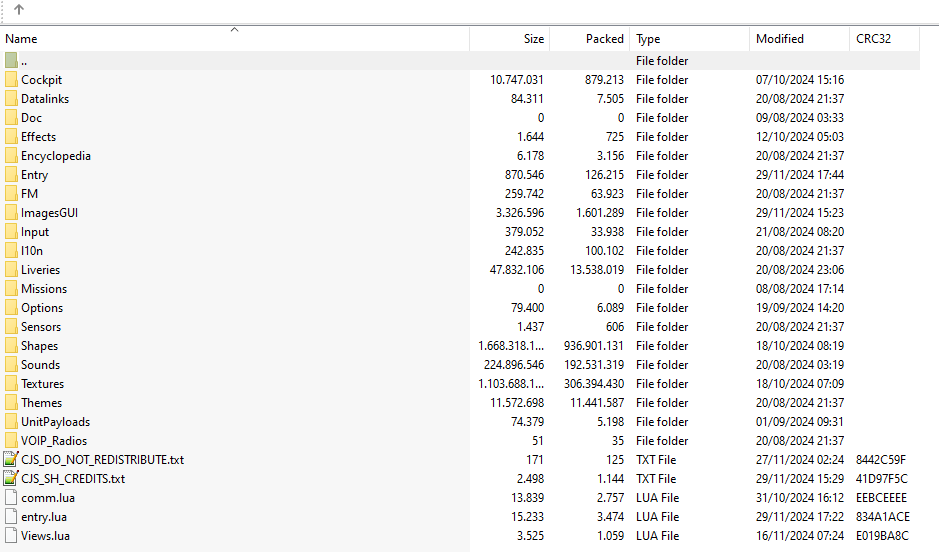Select the entry.lua file row
Image resolution: width=939 pixels, height=552 pixels.
pos(460,517)
